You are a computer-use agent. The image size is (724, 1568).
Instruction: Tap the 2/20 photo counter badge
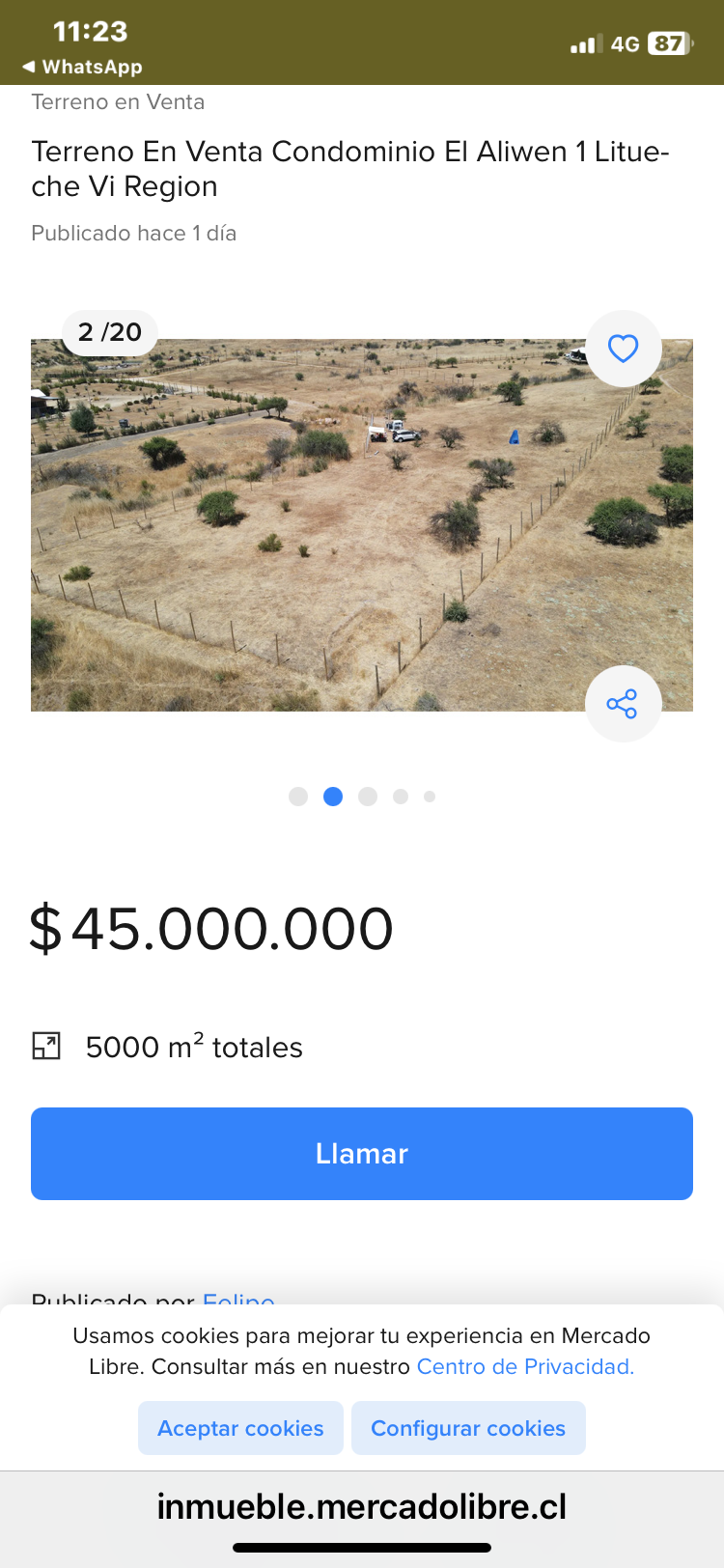tap(110, 332)
